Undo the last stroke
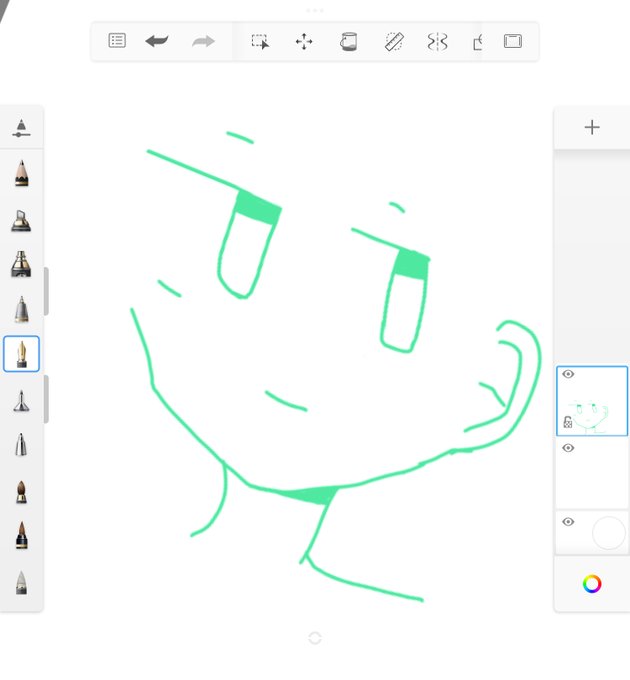 pos(157,42)
